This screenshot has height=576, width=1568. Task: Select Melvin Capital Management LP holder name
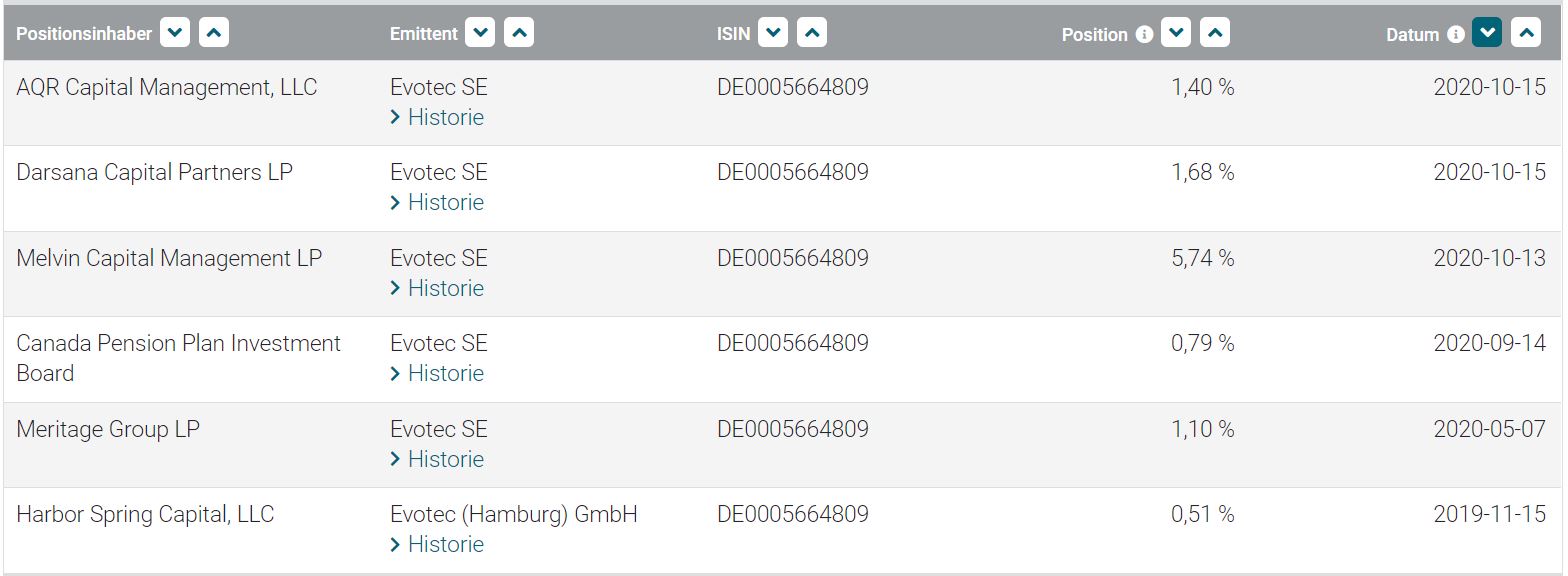(x=169, y=258)
